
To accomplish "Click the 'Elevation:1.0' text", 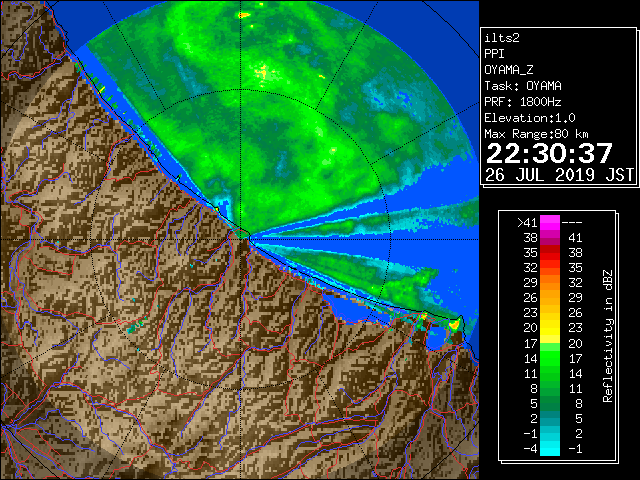I will [530, 118].
